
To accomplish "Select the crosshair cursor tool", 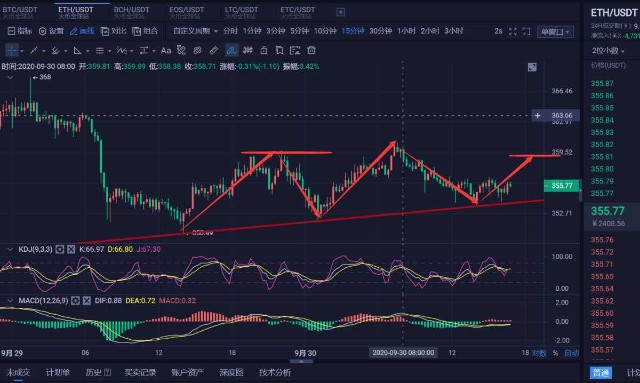I will 12,51.
